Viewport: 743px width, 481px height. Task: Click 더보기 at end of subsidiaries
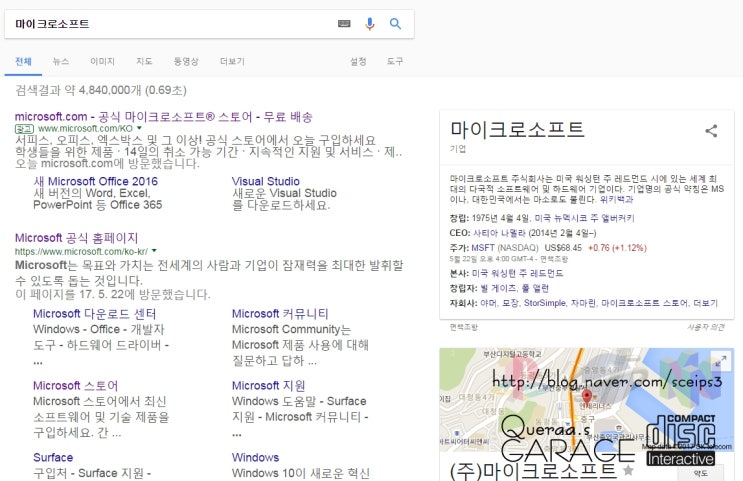tap(706, 303)
